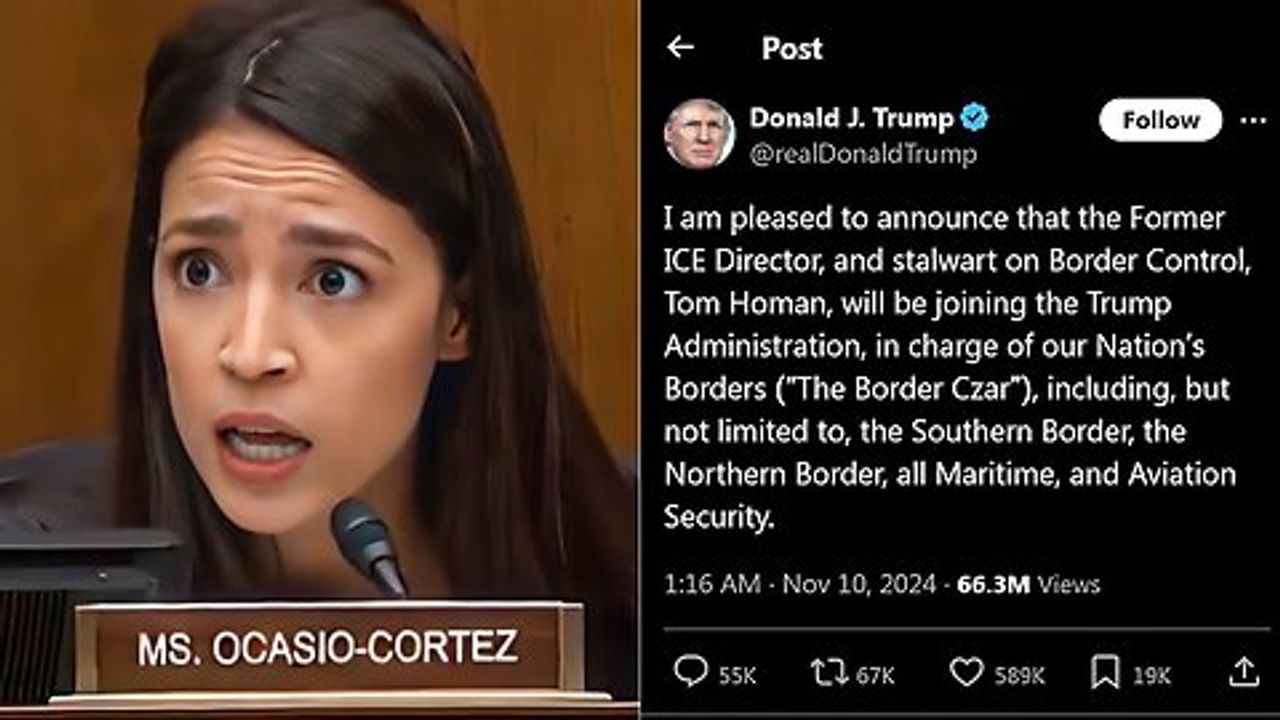Click the 55K replies count

(737, 676)
